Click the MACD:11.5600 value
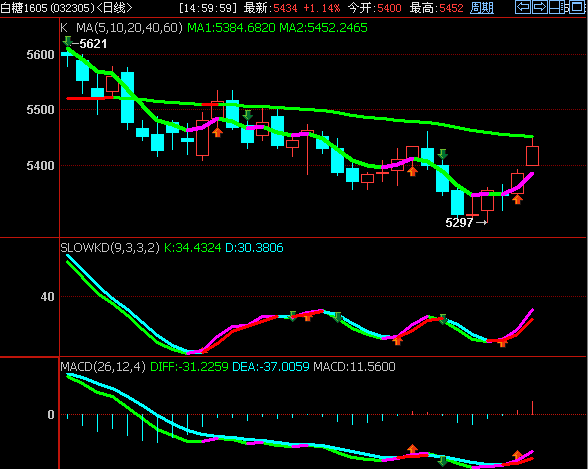Viewport: 588px width, 469px height. click(354, 367)
